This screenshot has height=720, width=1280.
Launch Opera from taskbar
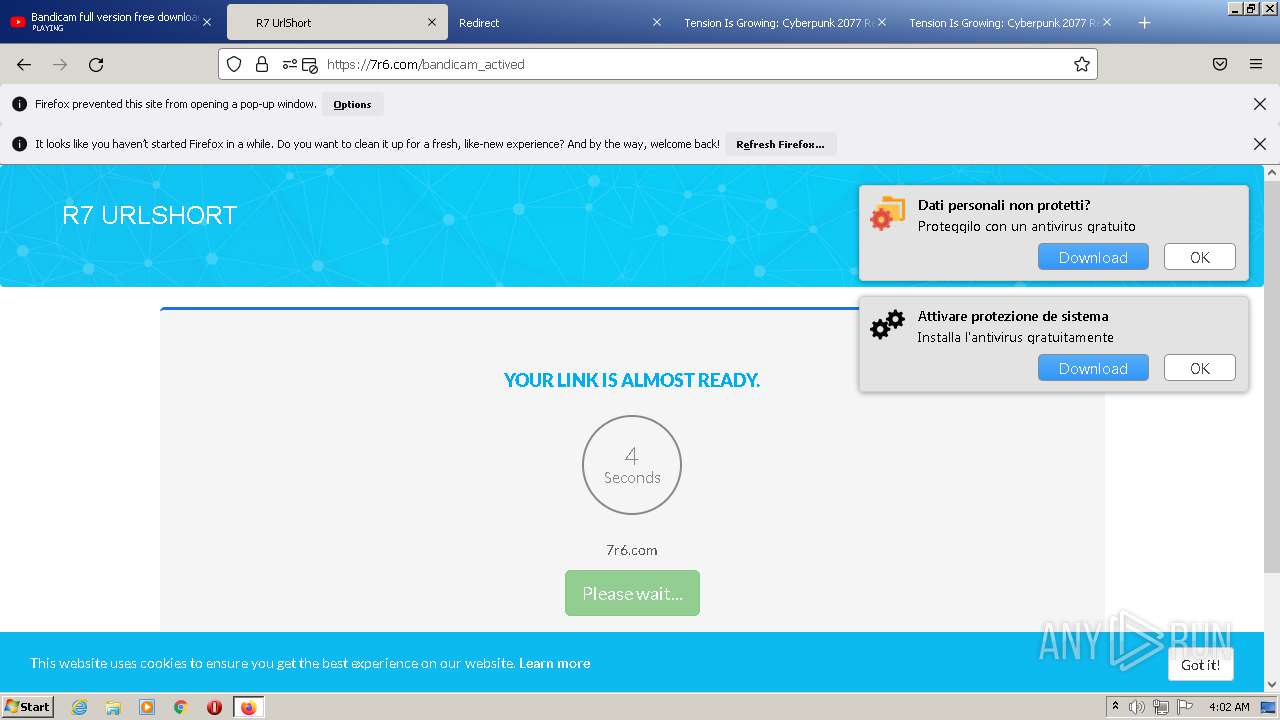click(x=214, y=707)
